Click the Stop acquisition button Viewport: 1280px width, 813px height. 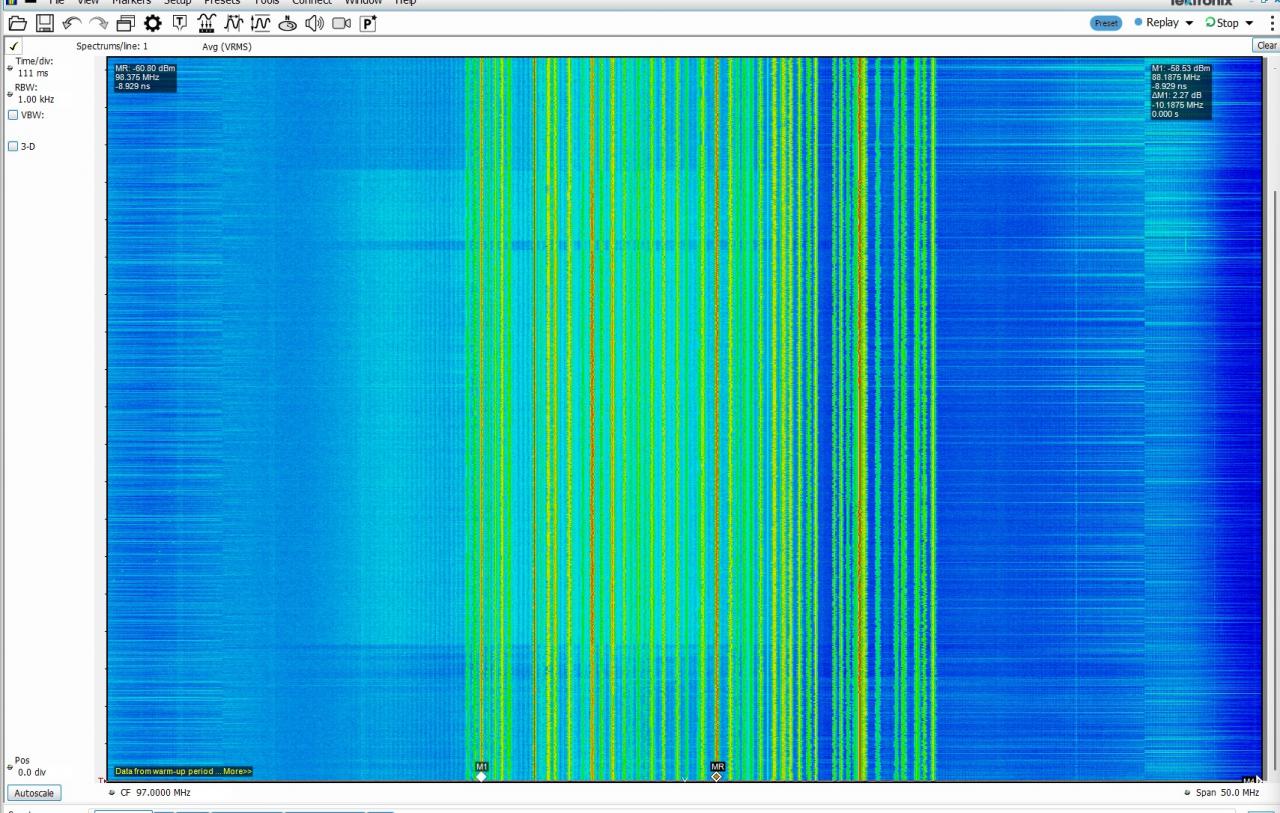pyautogui.click(x=1222, y=23)
